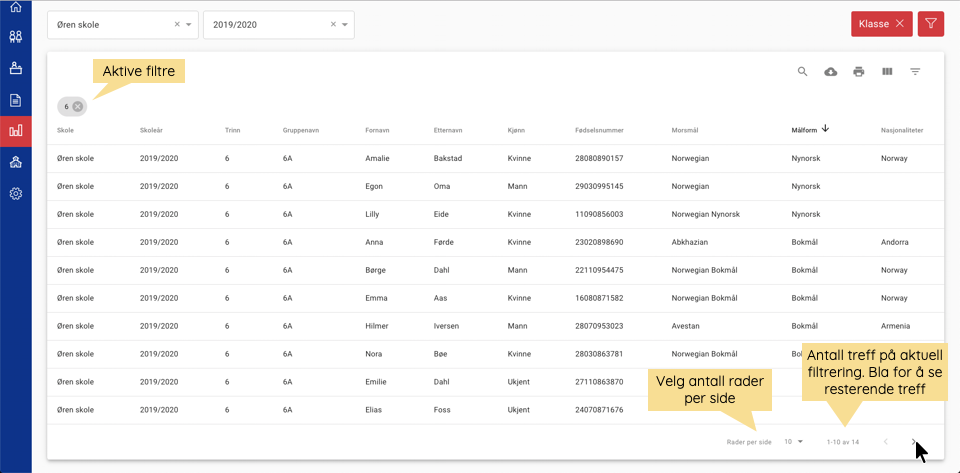The width and height of the screenshot is (960, 473).
Task: Click the Armenia nationality cell
Action: coord(895,326)
